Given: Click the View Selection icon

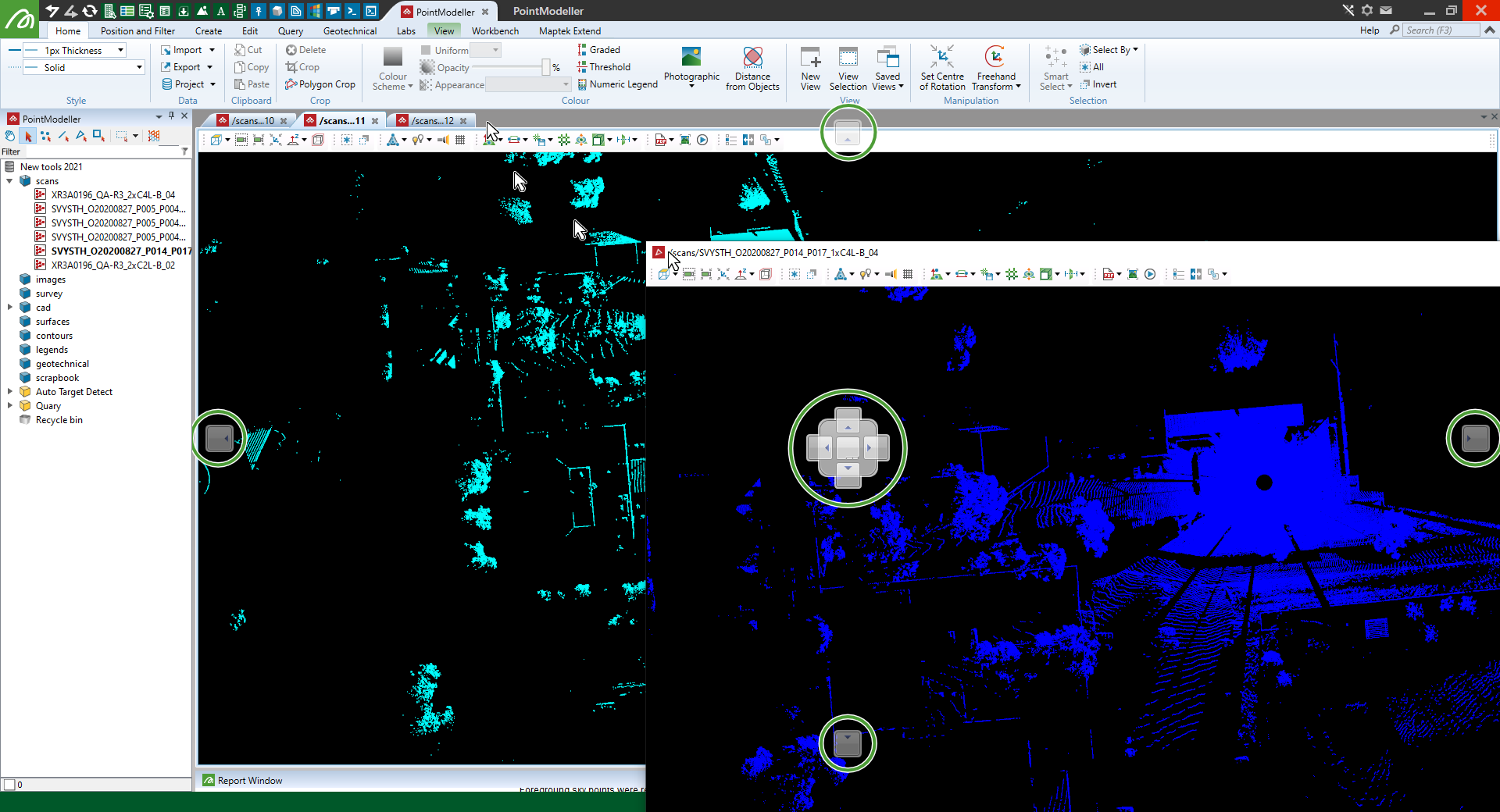Looking at the screenshot, I should [x=848, y=58].
